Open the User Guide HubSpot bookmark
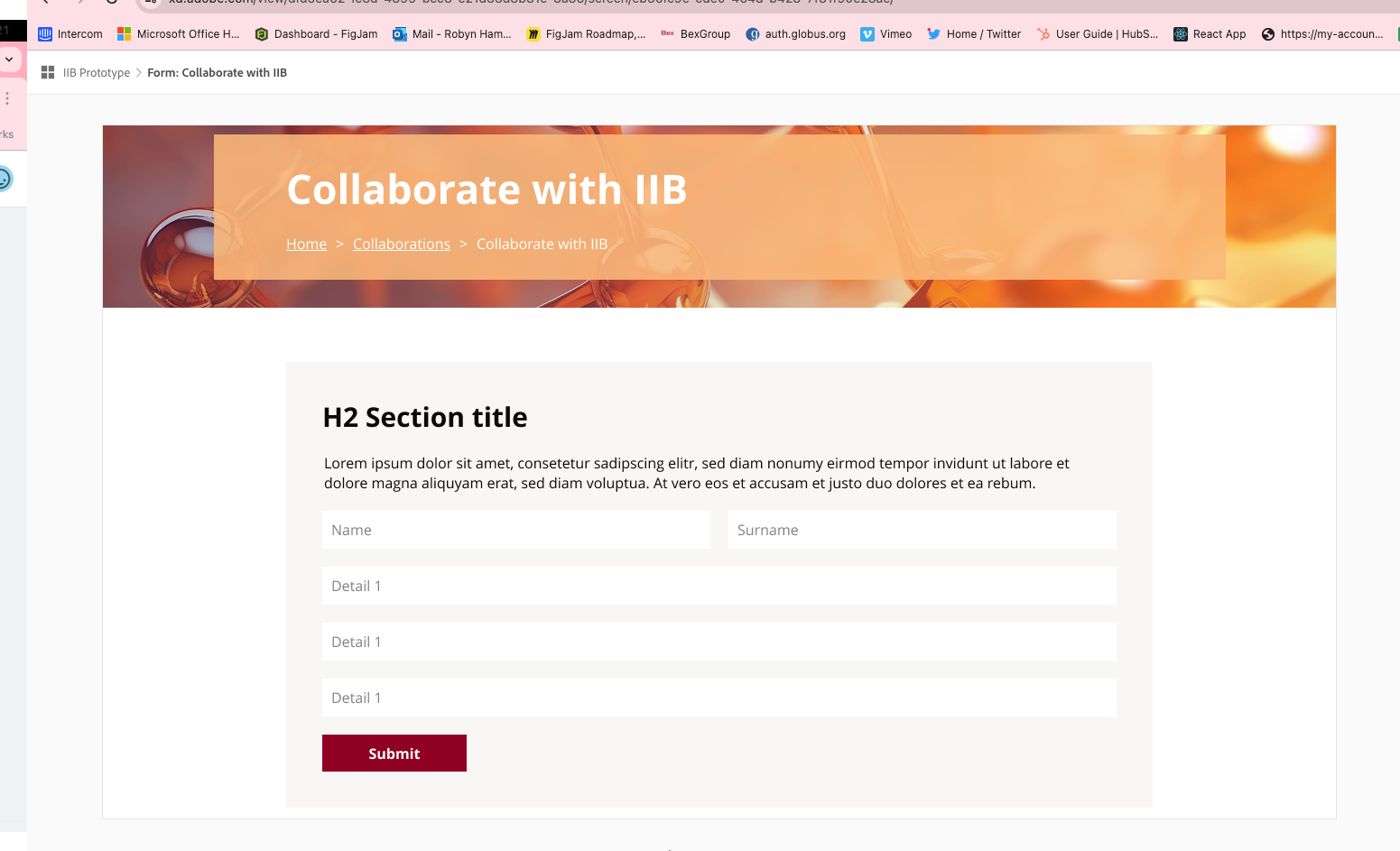Viewport: 1400px width, 851px height. (1098, 34)
